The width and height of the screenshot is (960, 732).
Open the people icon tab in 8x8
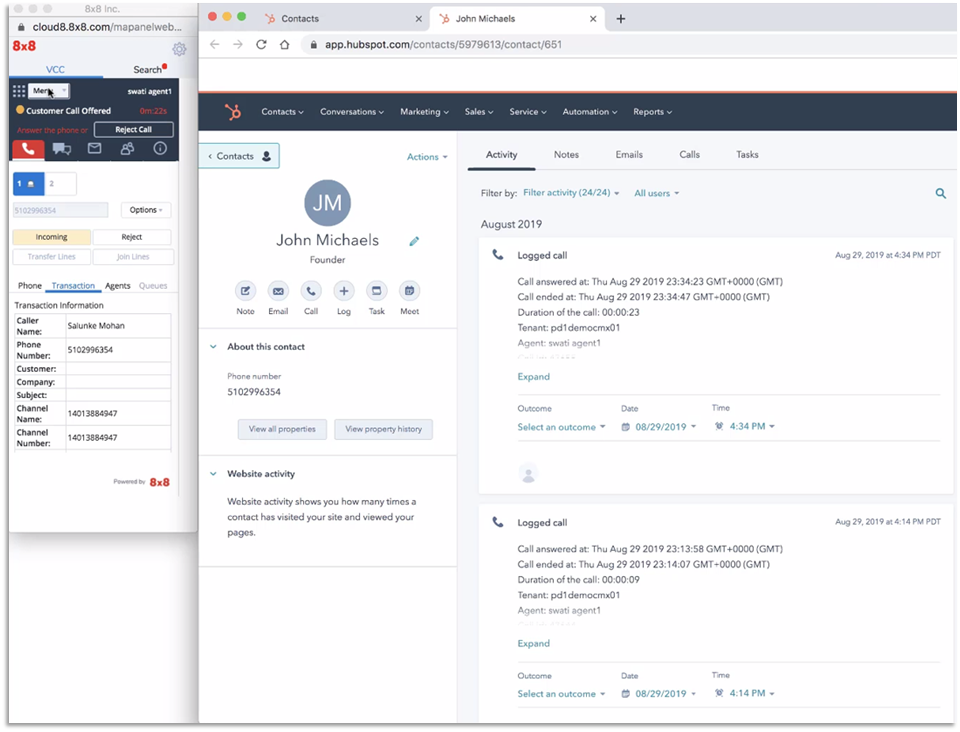point(127,149)
